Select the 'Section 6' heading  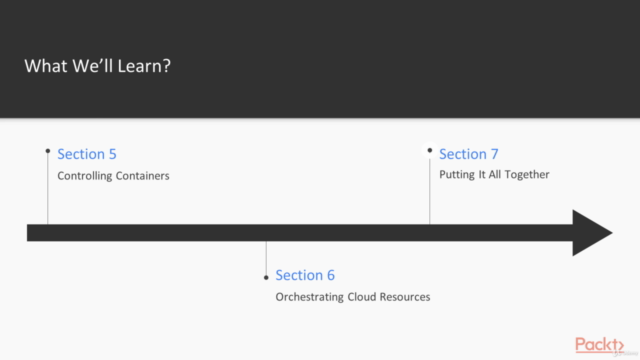[305, 275]
